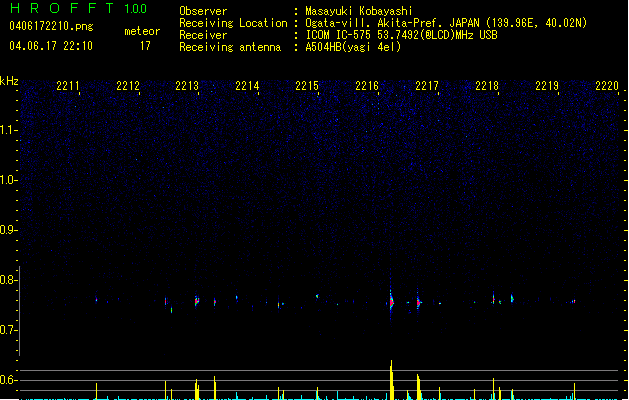
Task: Click the file name 0406172210.png
Action: (x=51, y=26)
